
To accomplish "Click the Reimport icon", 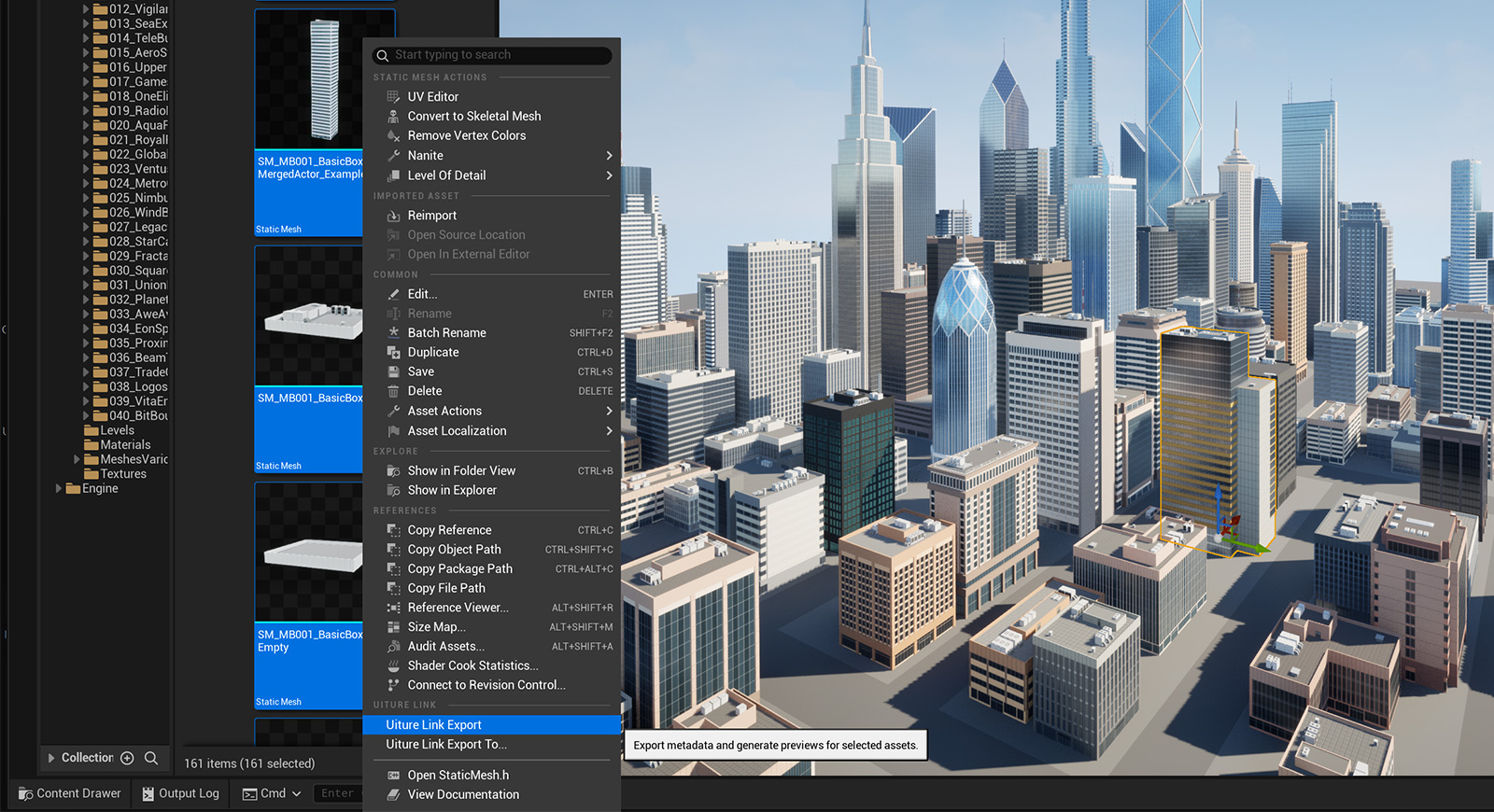I will (x=393, y=216).
